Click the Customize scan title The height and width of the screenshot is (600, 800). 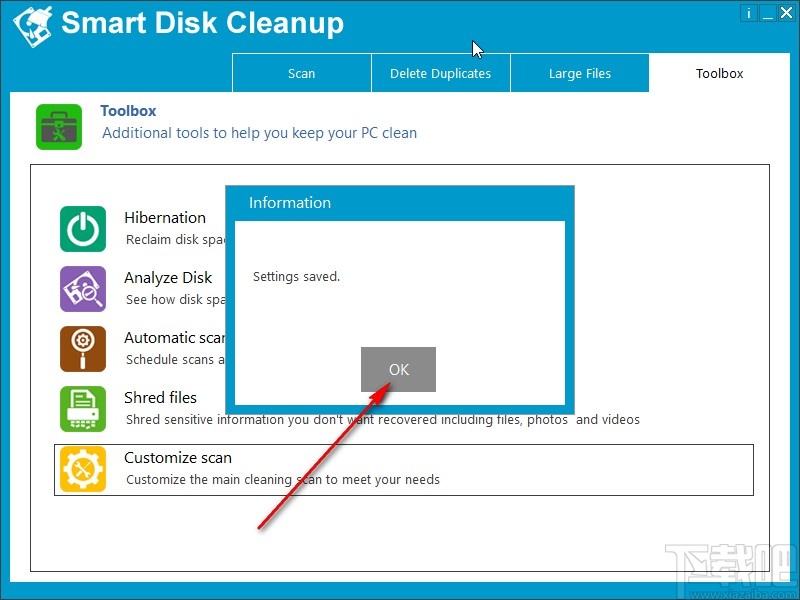(178, 458)
